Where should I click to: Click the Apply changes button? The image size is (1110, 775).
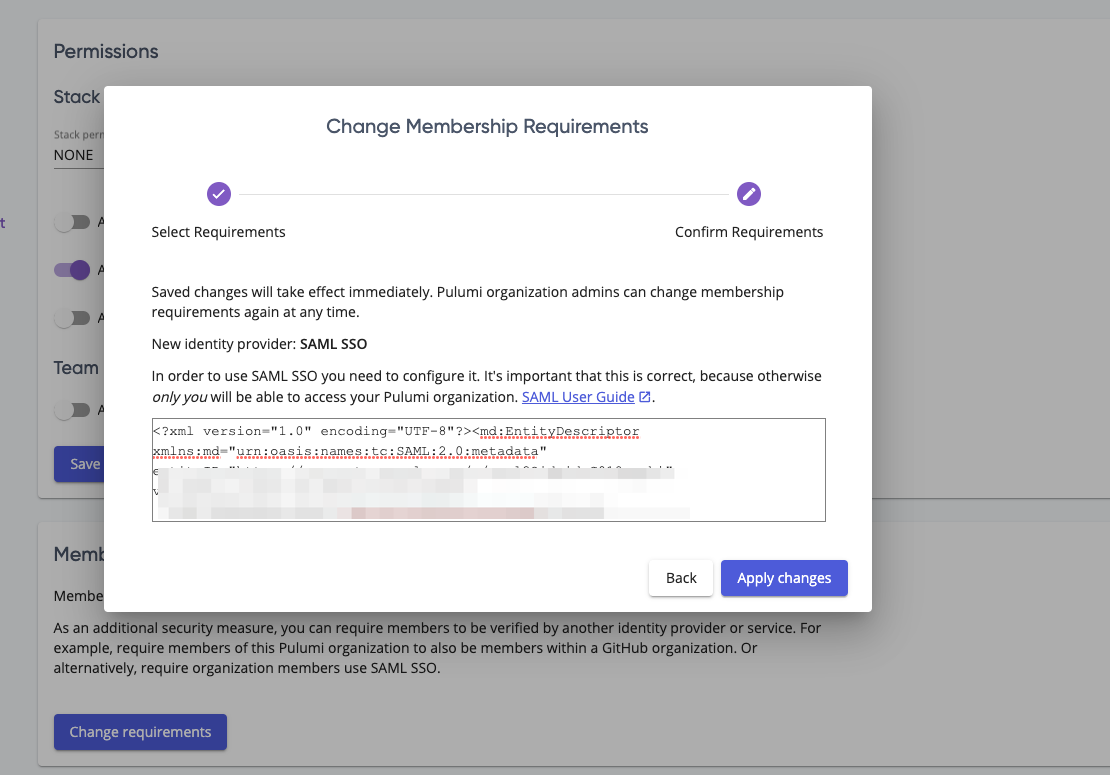click(784, 578)
